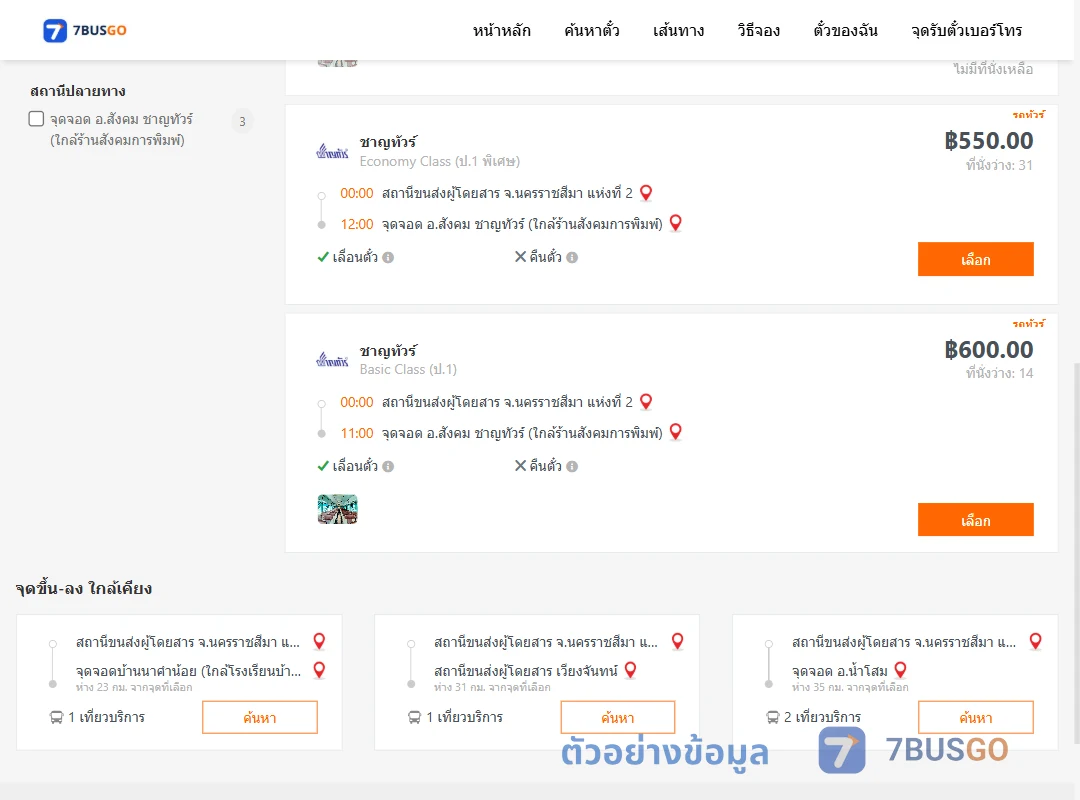
Task: Click ชาญทัวร์ operator logo on Basic trip
Action: 333,359
